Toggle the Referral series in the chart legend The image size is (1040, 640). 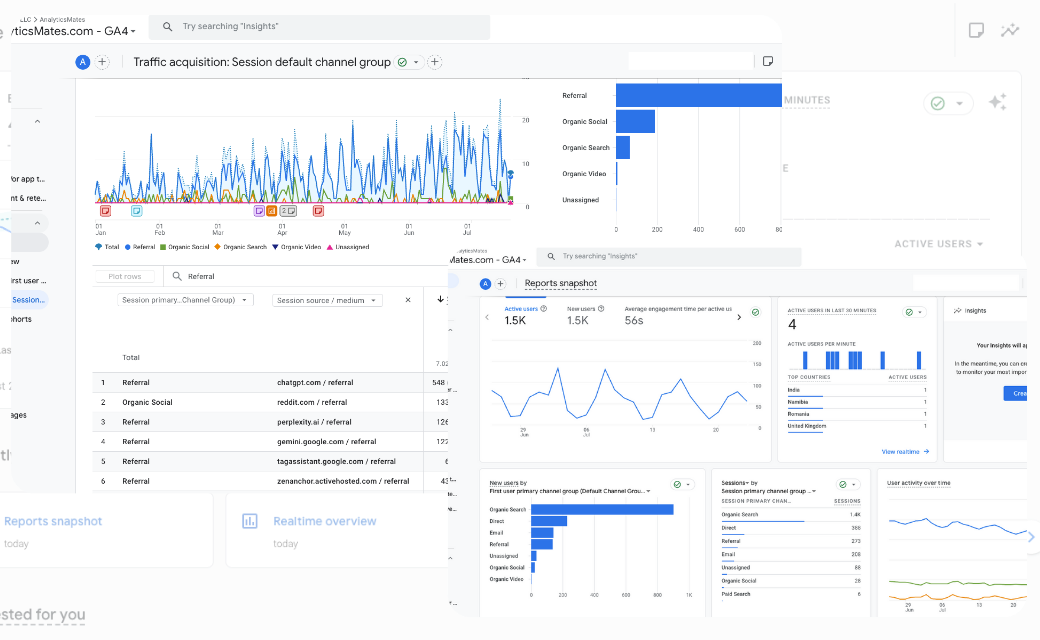(140, 247)
